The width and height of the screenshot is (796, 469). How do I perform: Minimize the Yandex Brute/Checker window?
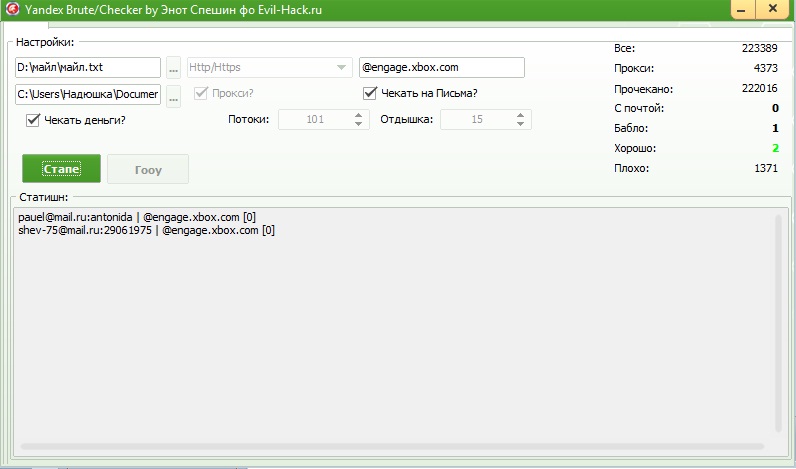pyautogui.click(x=743, y=9)
